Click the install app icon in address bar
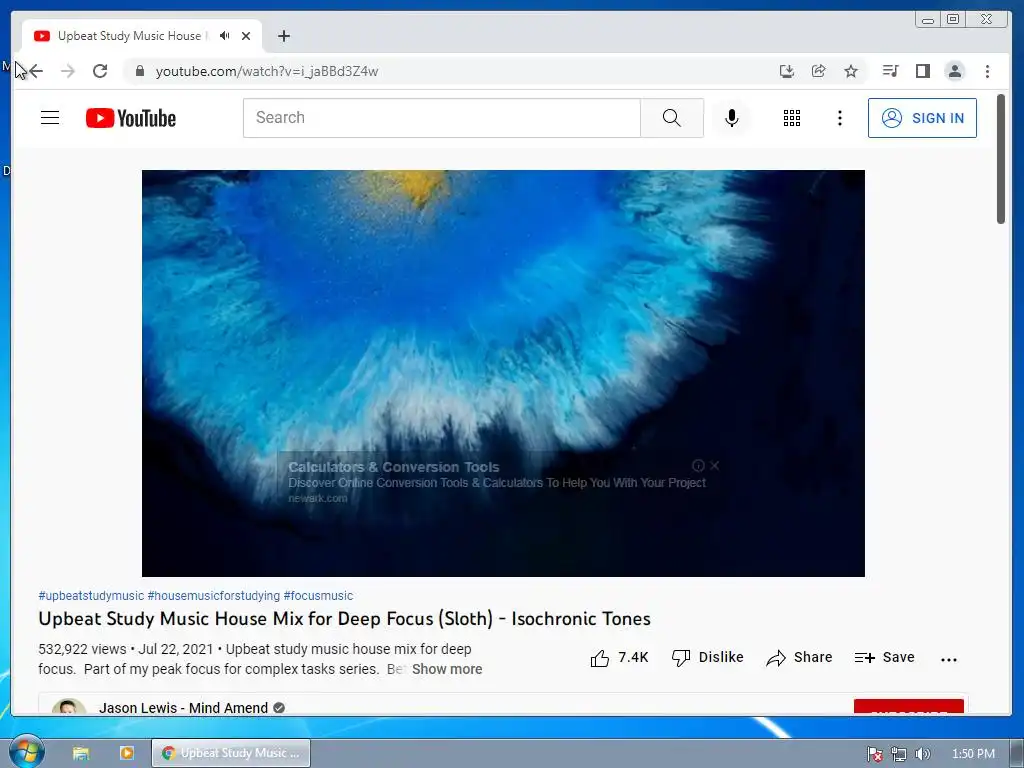Viewport: 1024px width, 768px height. pyautogui.click(x=787, y=71)
